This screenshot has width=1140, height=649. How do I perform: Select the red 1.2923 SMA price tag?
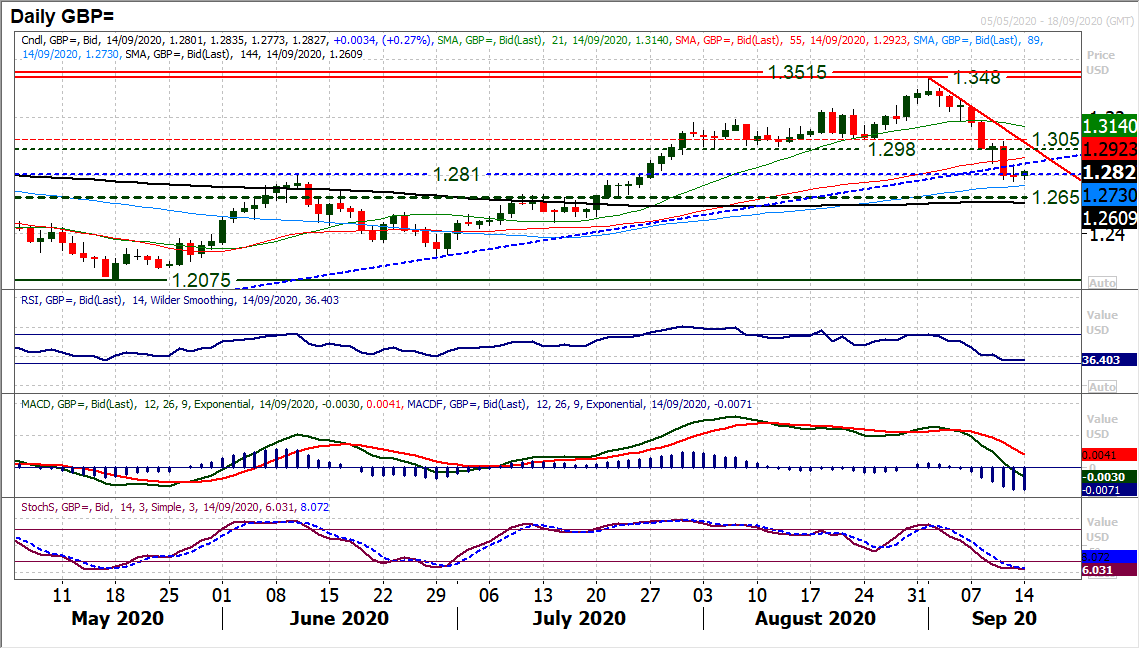point(1111,148)
